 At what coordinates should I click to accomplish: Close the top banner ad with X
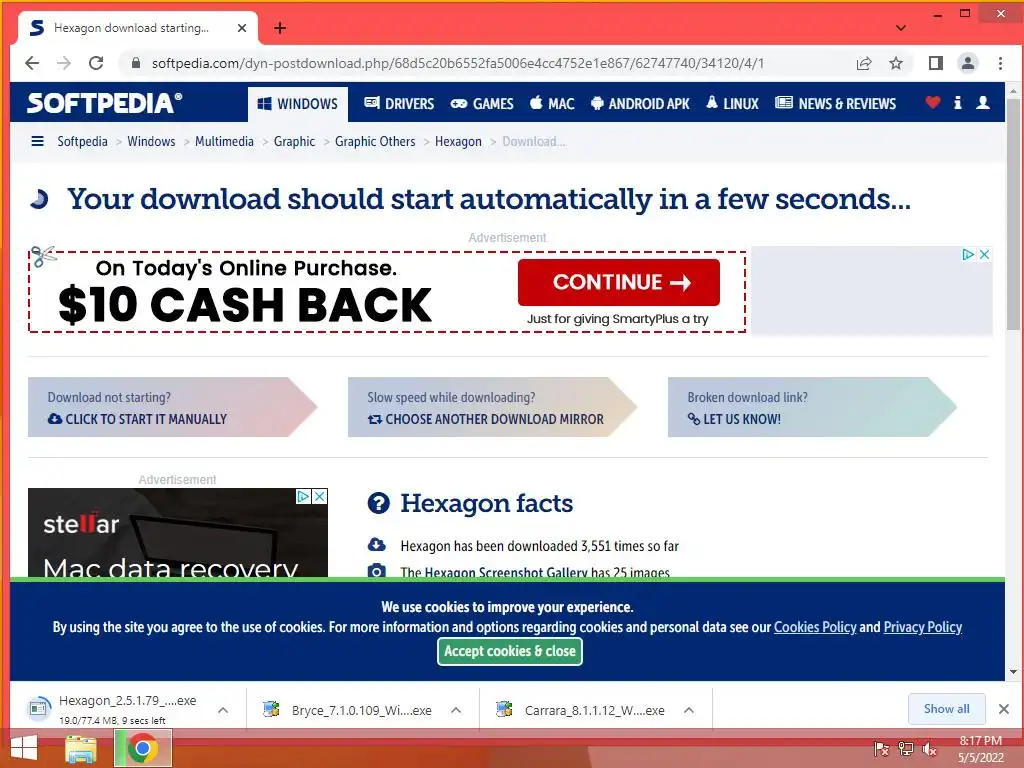coord(984,254)
